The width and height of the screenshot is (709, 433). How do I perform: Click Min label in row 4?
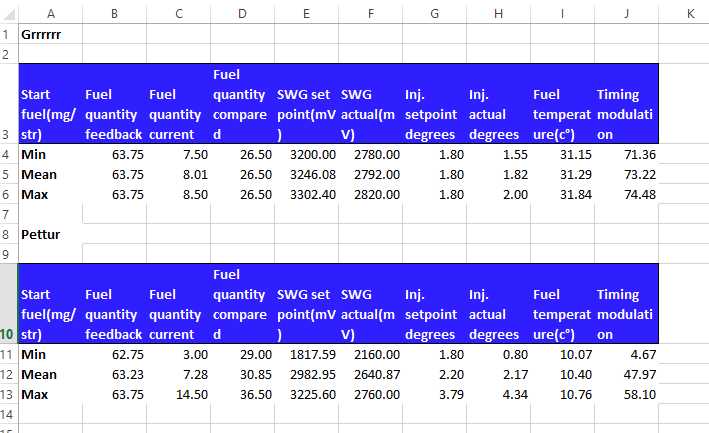click(x=51, y=154)
